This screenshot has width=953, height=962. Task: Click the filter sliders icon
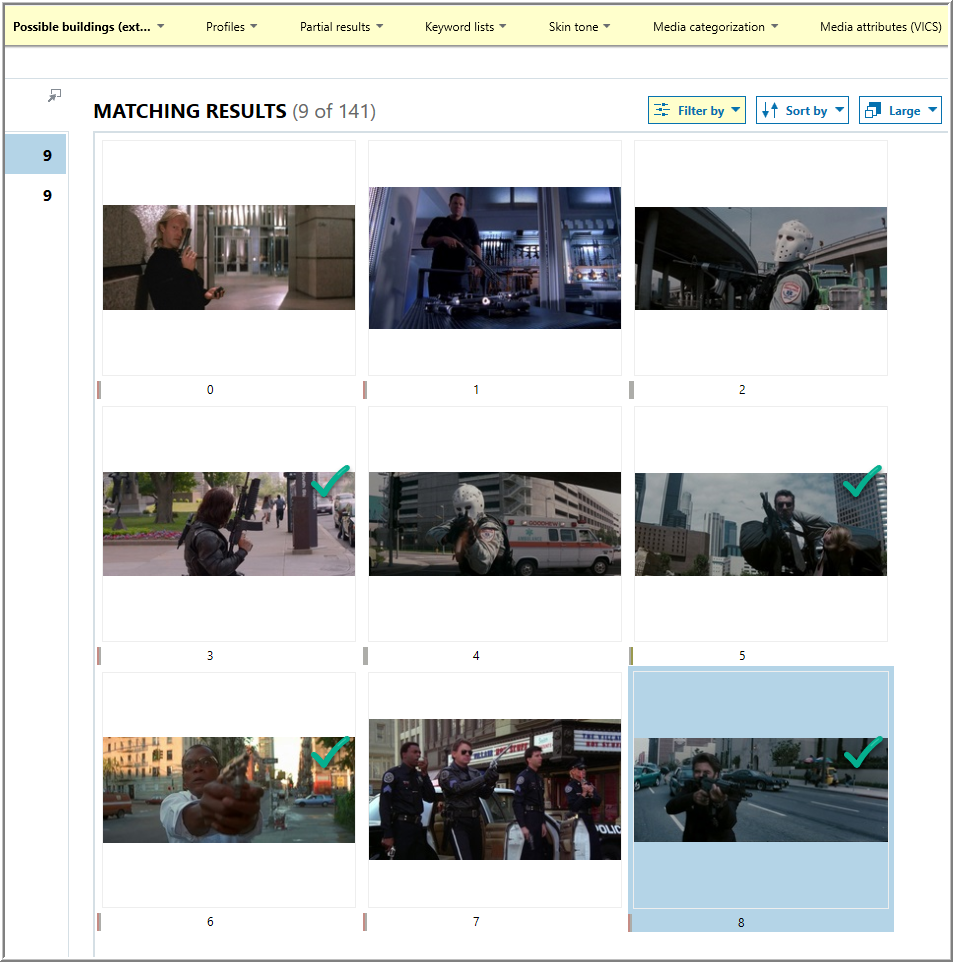(x=661, y=111)
